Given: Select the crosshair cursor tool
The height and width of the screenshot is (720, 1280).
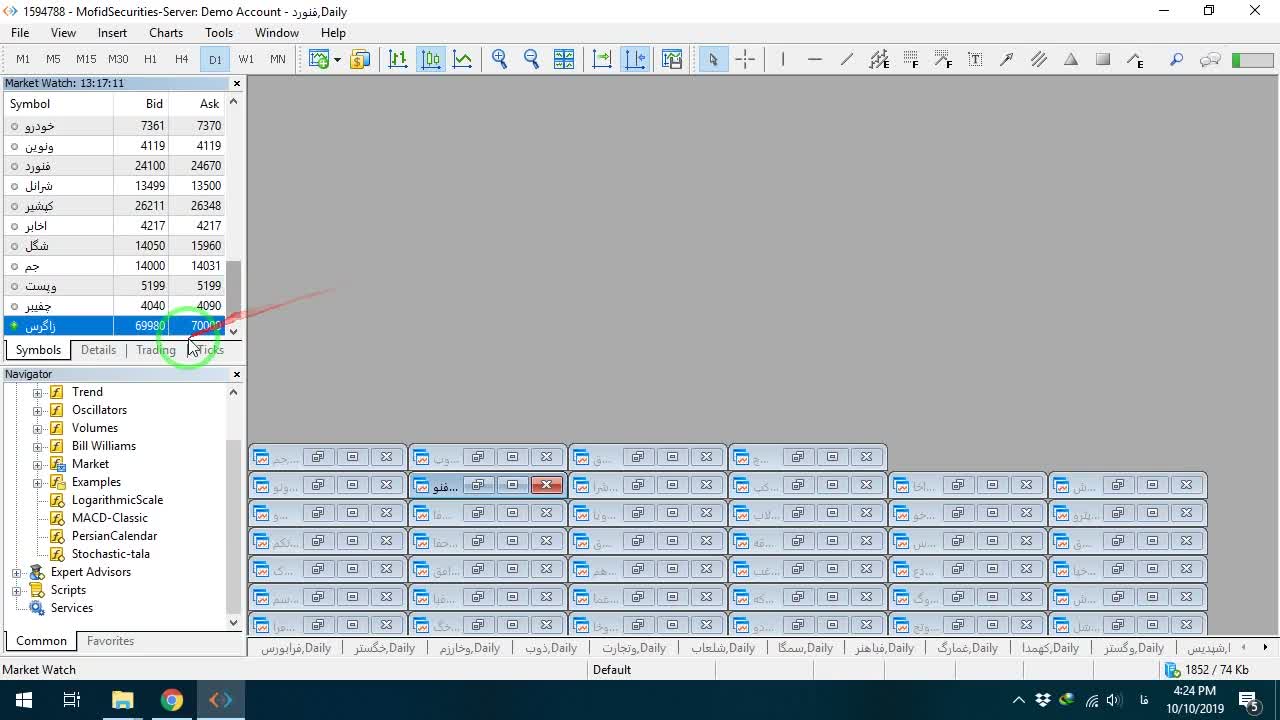Looking at the screenshot, I should coord(745,59).
